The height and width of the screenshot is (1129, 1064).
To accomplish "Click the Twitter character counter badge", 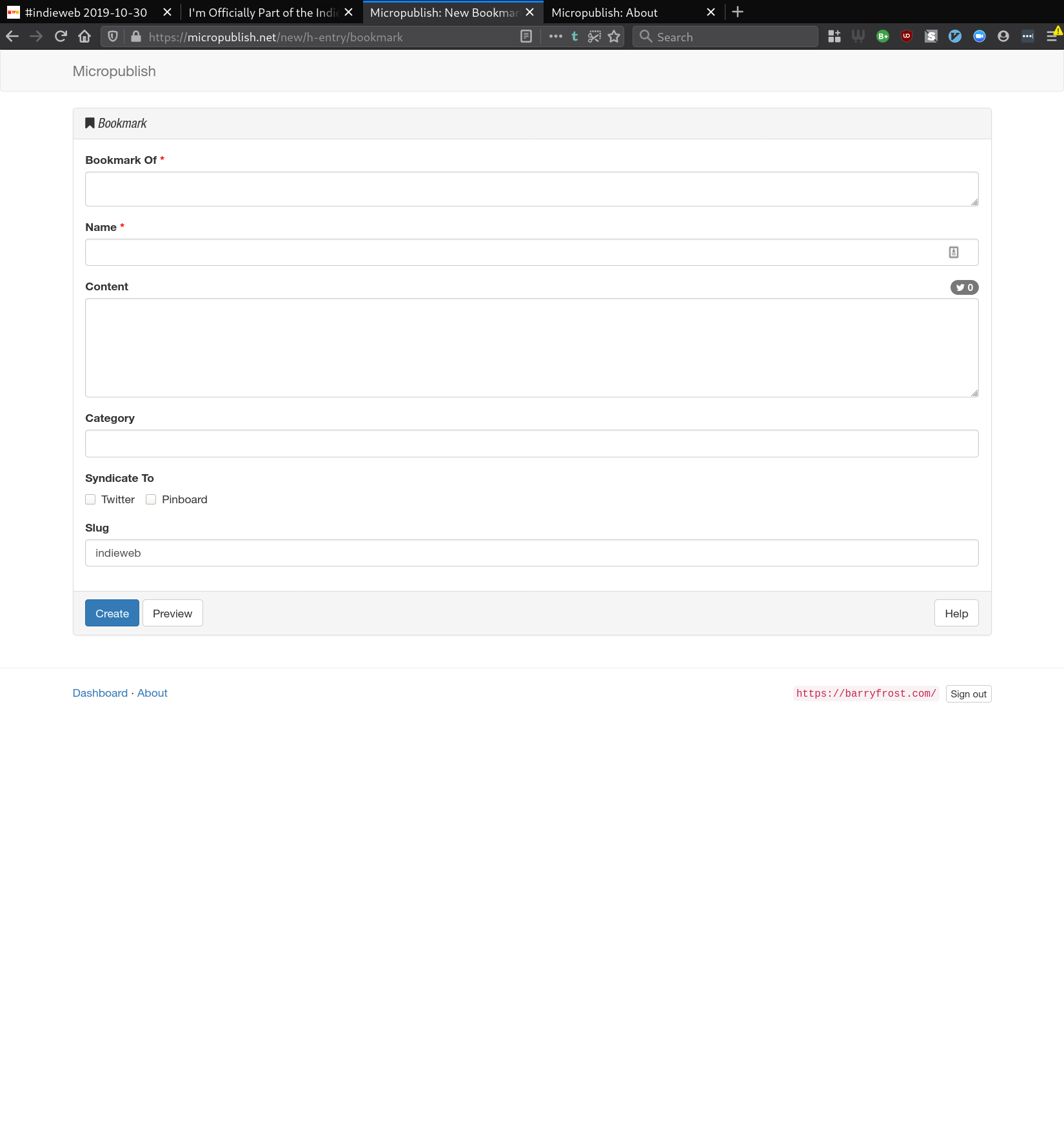I will point(964,288).
